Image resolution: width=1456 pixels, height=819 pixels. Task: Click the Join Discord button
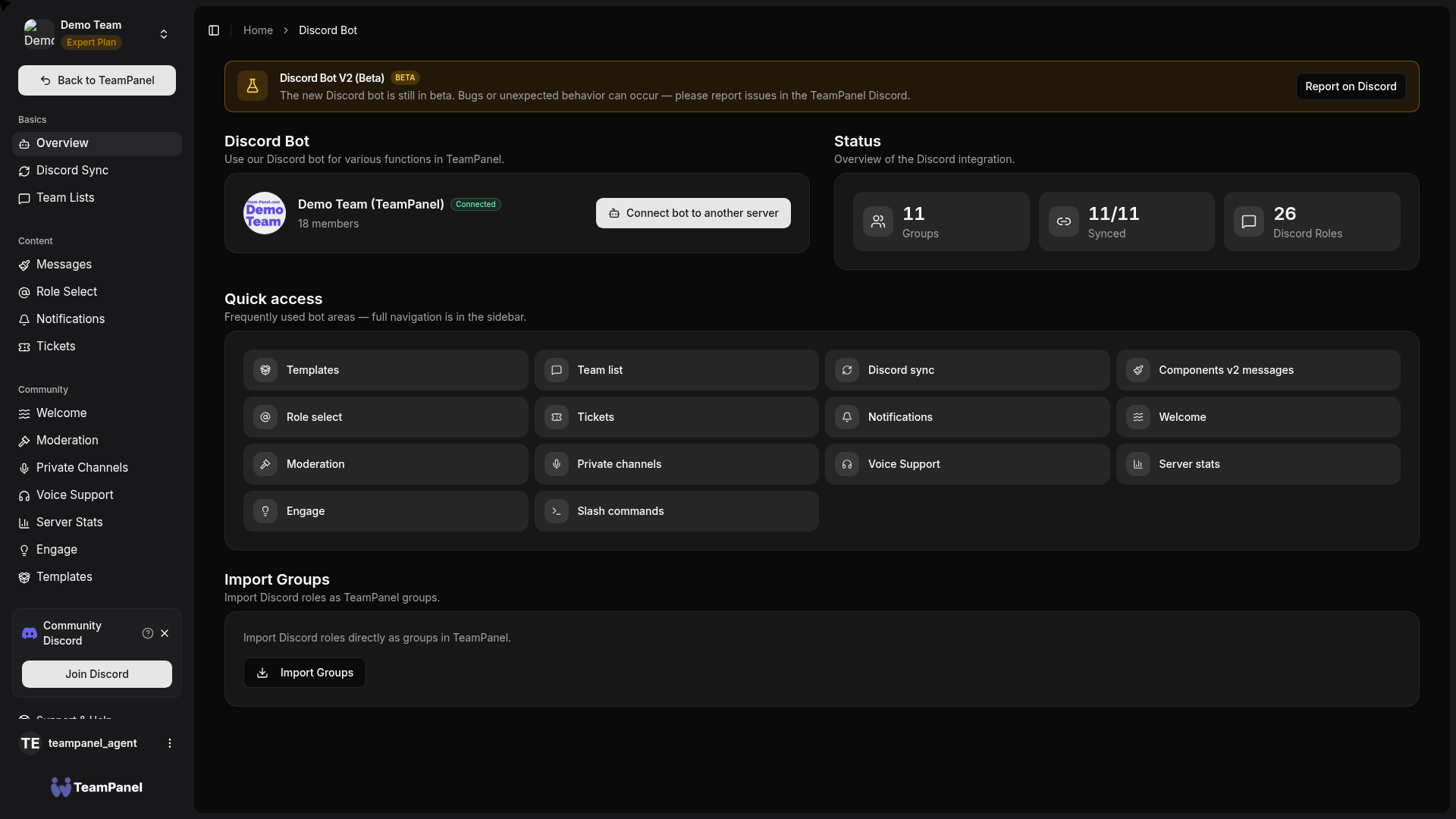pos(97,674)
